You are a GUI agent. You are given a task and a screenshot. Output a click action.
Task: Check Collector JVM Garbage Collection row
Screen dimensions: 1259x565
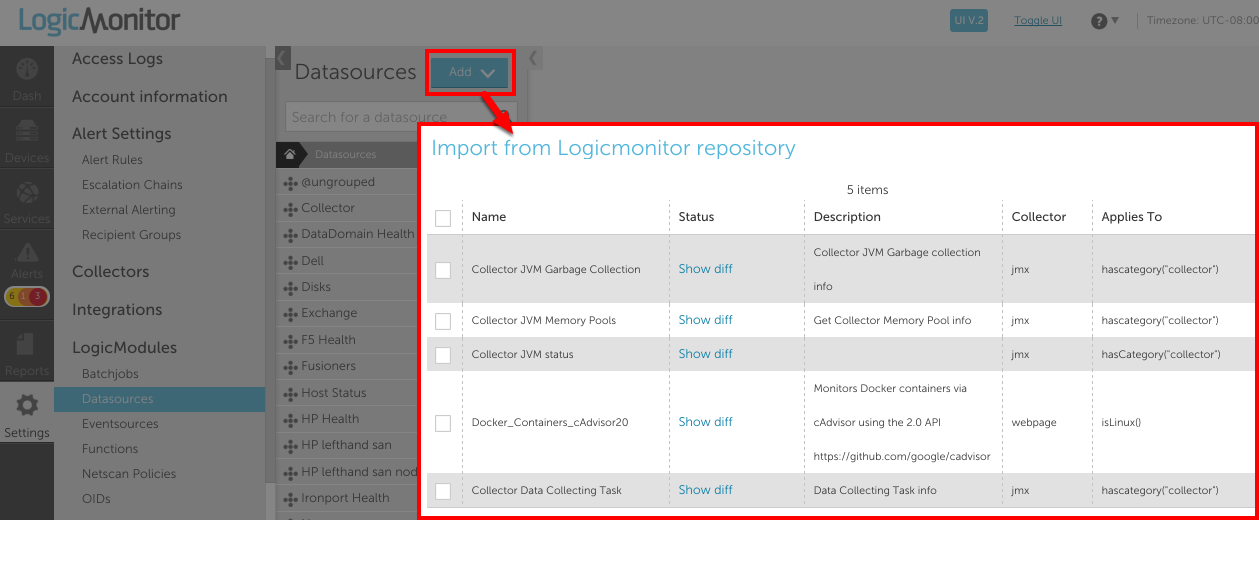(x=443, y=270)
